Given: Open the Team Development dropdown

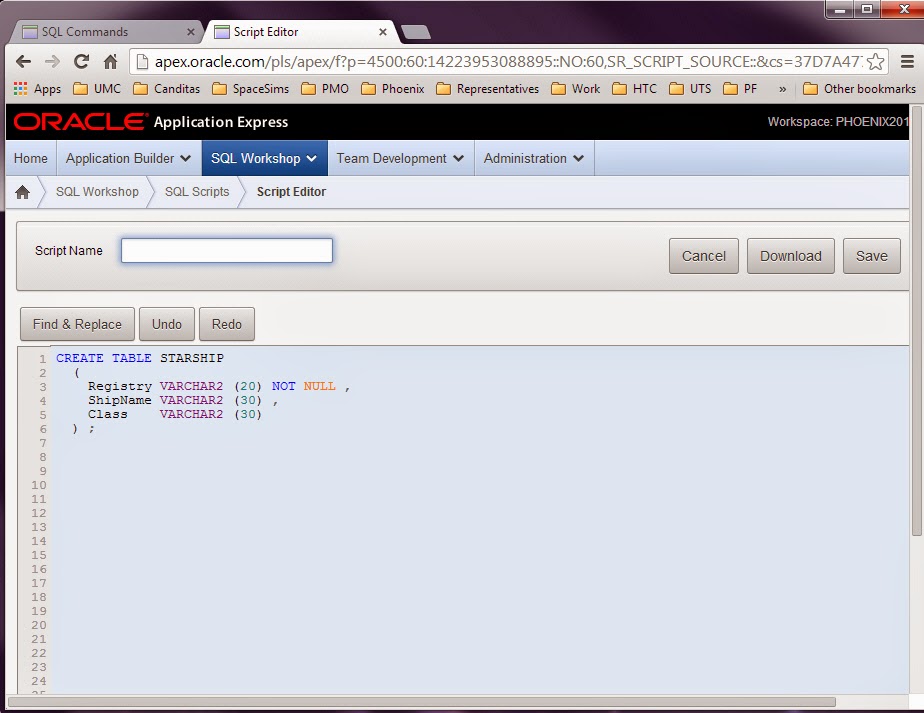Looking at the screenshot, I should [x=400, y=157].
